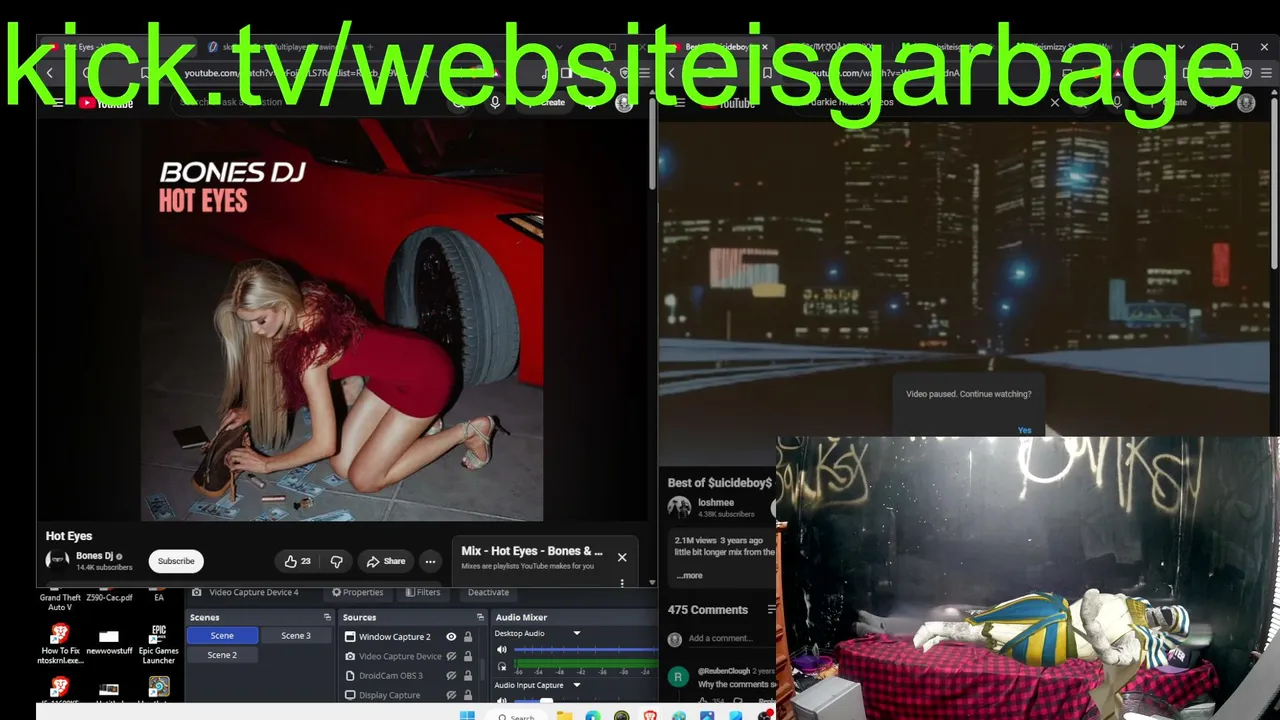Toggle lock on DroidCam OBS 3
Screen dimensions: 1280x720
(x=467, y=676)
